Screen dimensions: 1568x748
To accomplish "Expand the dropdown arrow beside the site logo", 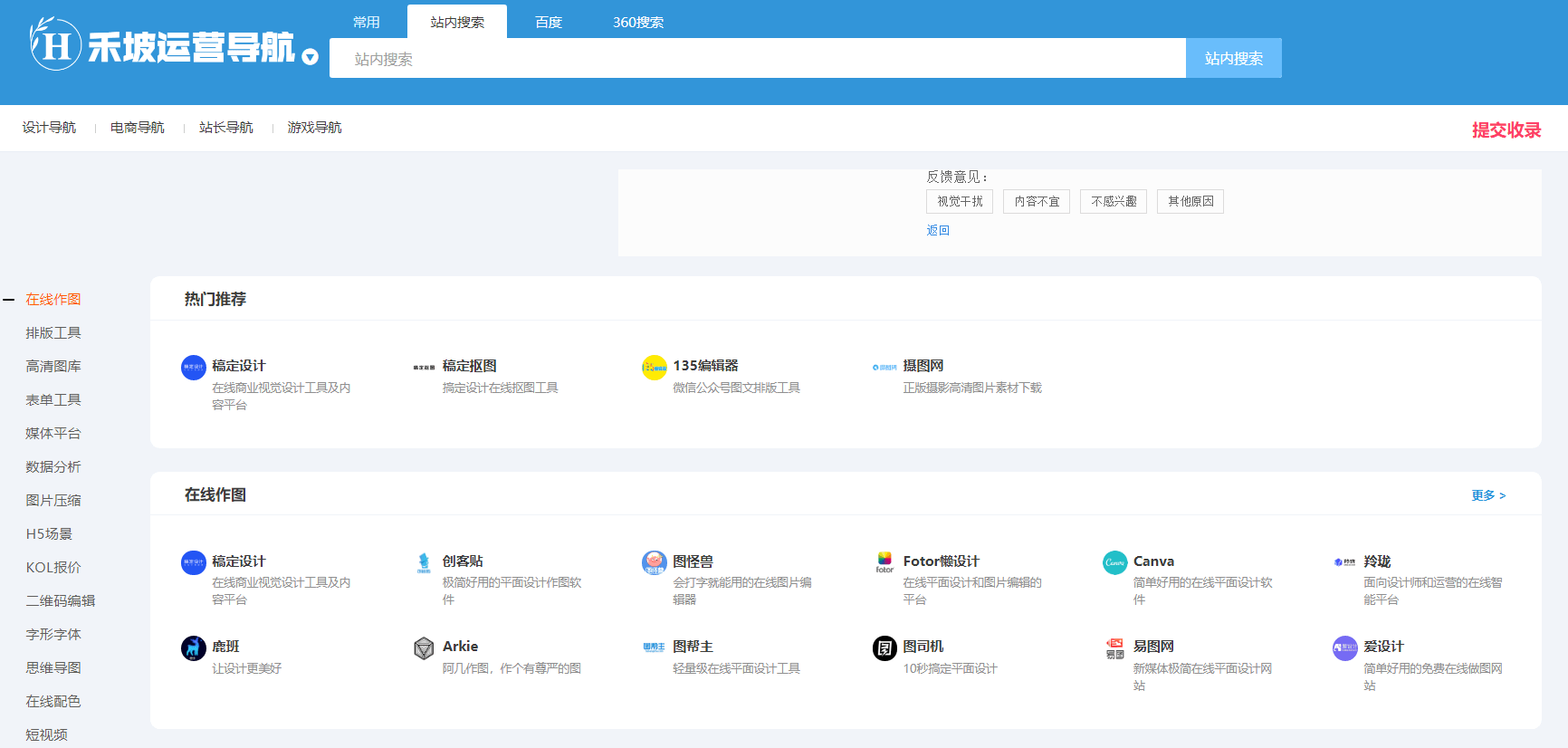I will [x=311, y=57].
